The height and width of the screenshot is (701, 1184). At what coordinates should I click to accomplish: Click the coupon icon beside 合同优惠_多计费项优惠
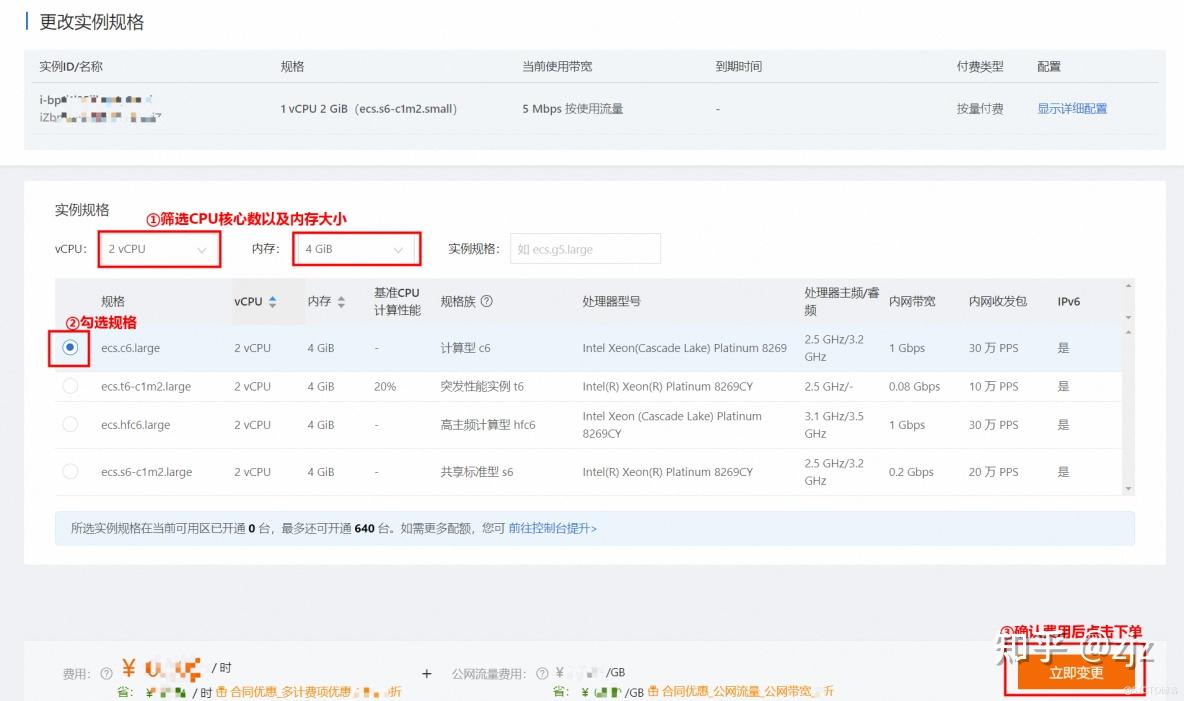[219, 690]
